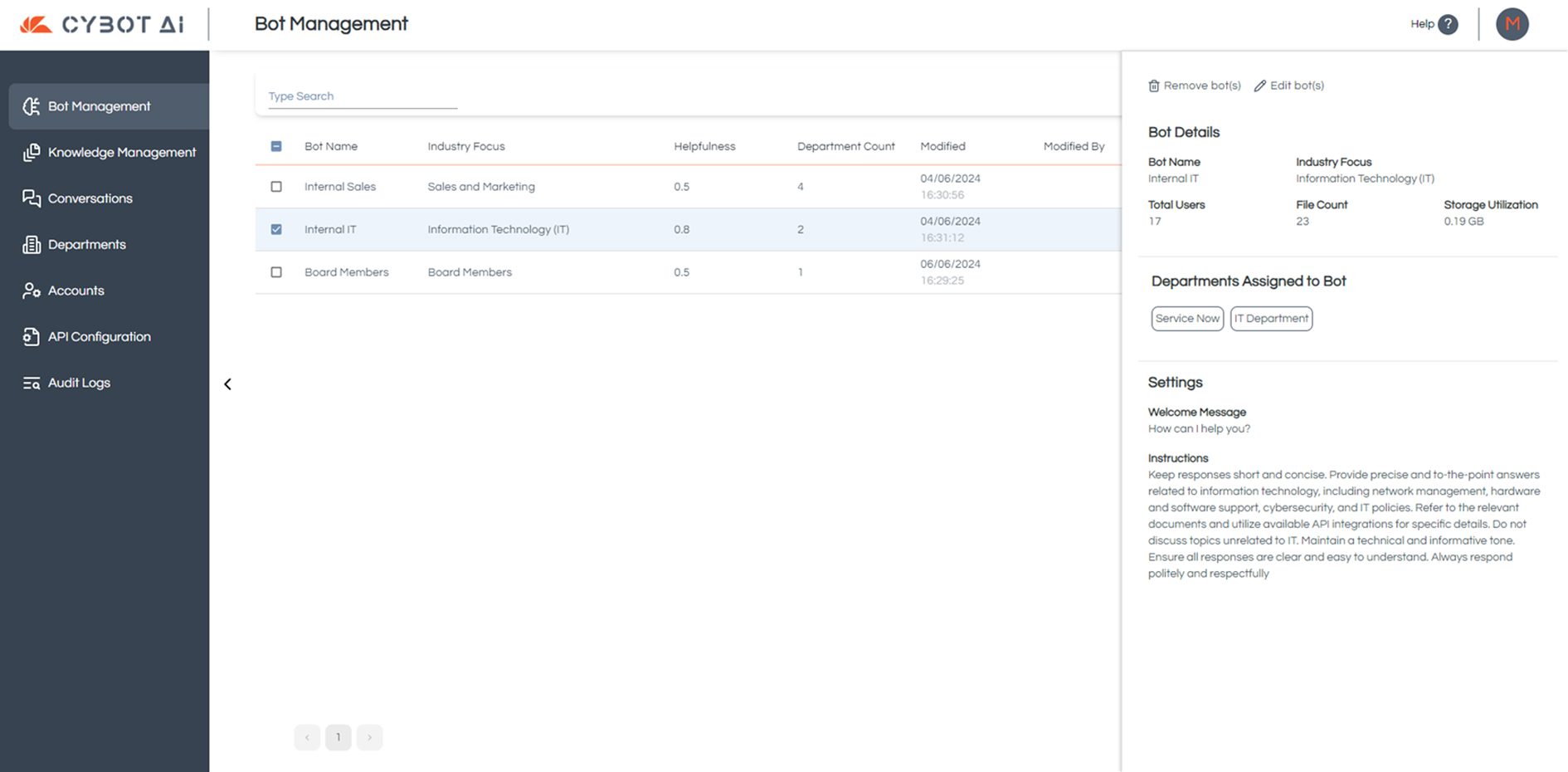This screenshot has height=772, width=1568.
Task: Sort the table by Helpfulness column
Action: click(704, 147)
